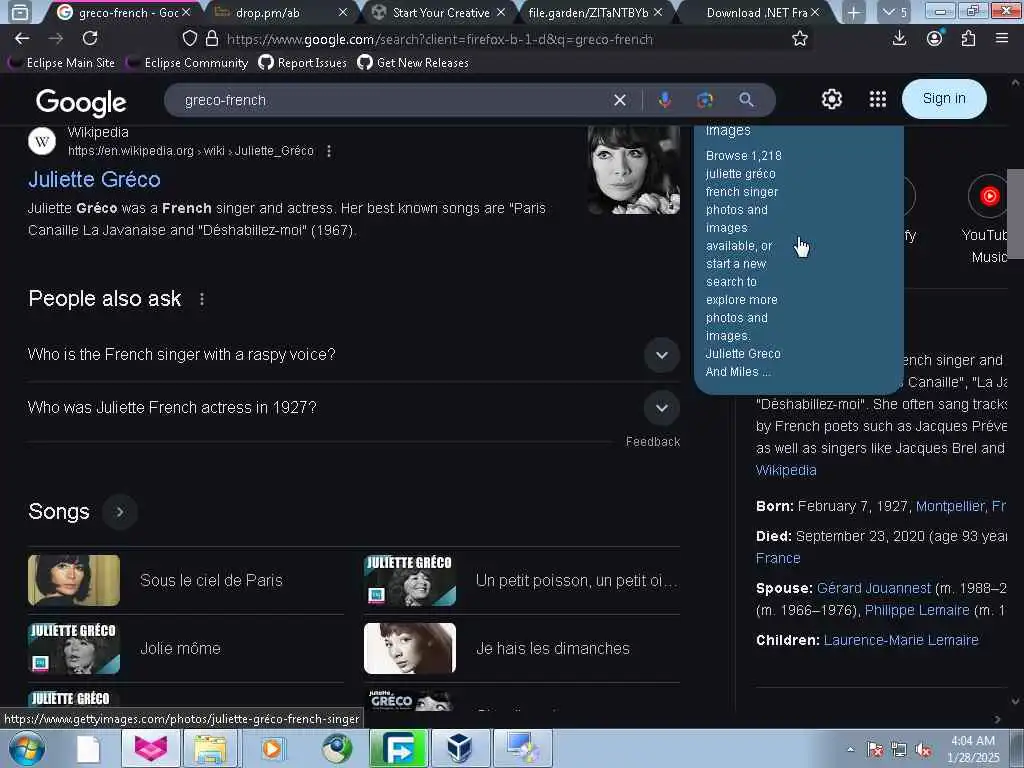The height and width of the screenshot is (768, 1024).
Task: Open the list all tabs dropdown
Action: tap(894, 12)
